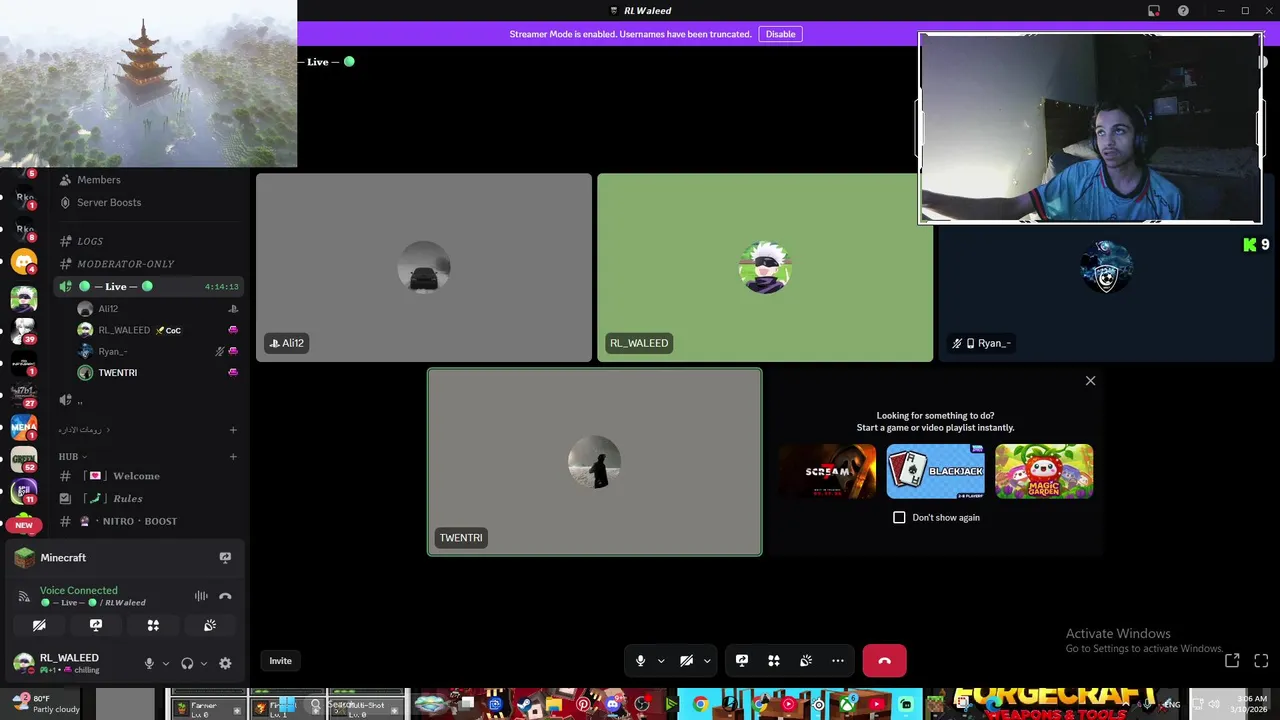The image size is (1280, 720).
Task: Share your screen from the call bar
Action: tap(742, 661)
